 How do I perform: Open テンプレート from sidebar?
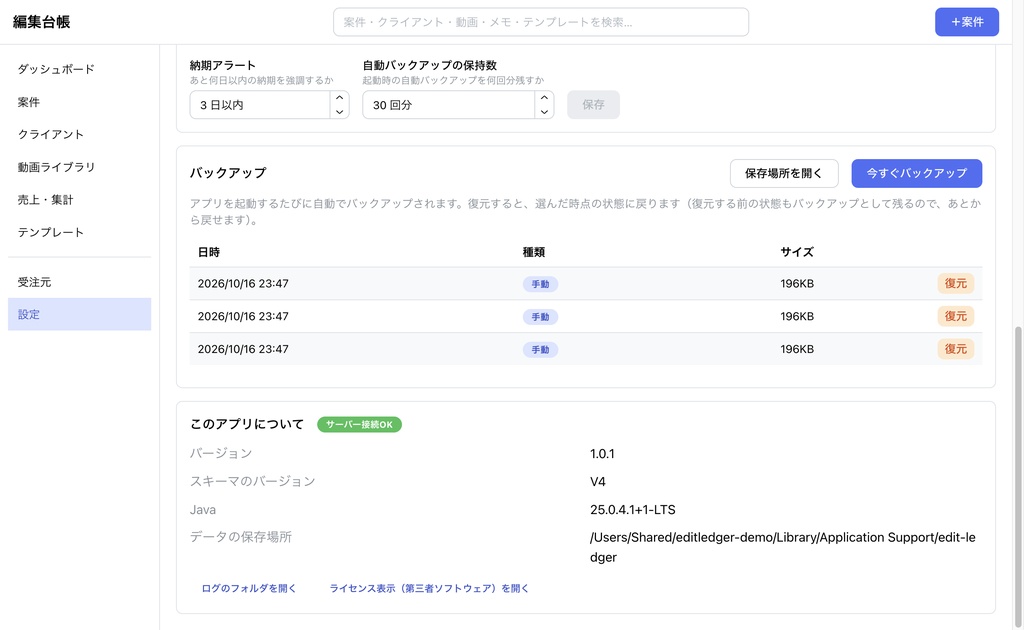click(79, 232)
